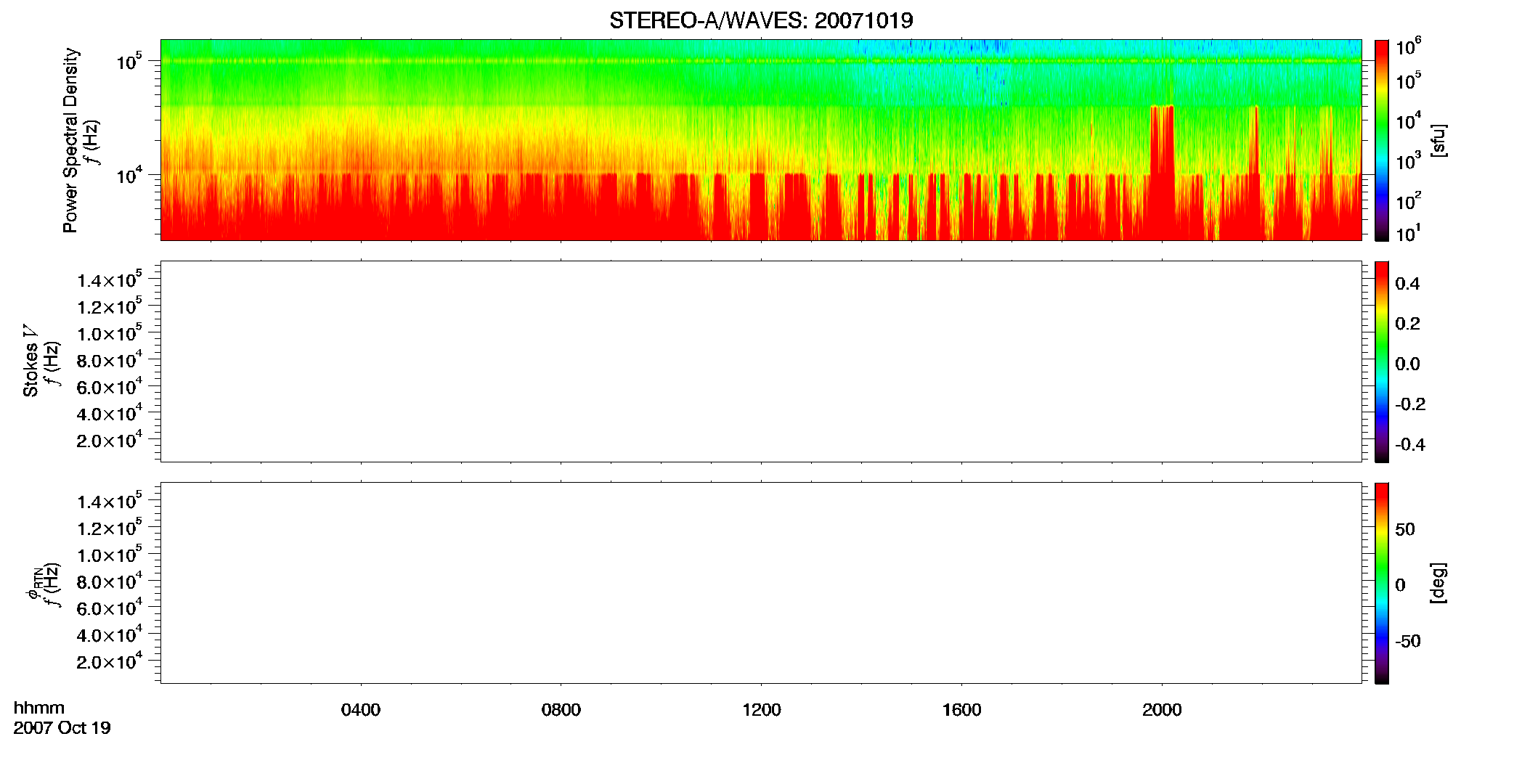Click the 0800 time tick label
The height and width of the screenshot is (784, 1522).
[561, 710]
